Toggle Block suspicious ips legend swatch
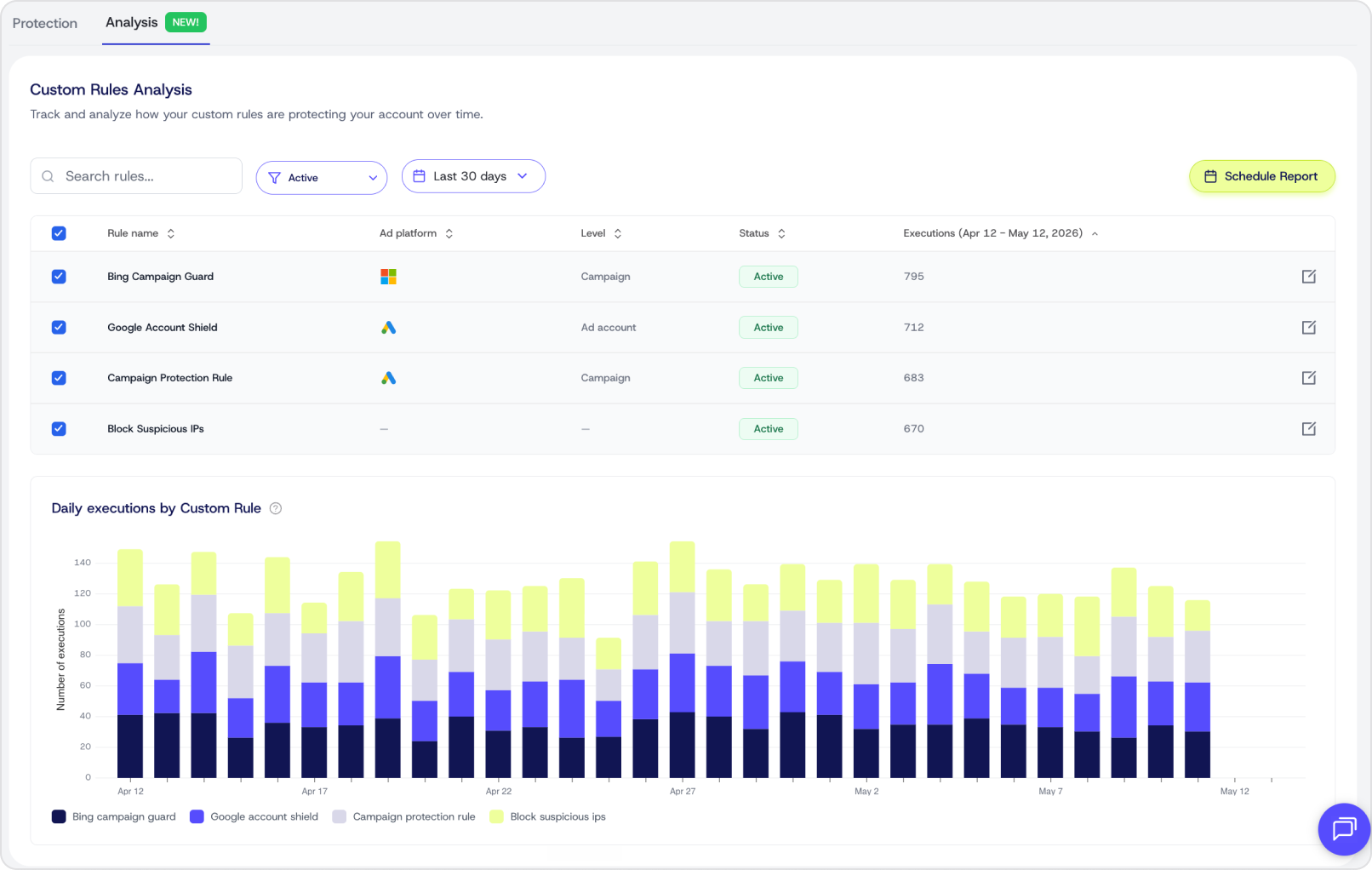1372x870 pixels. (x=496, y=816)
